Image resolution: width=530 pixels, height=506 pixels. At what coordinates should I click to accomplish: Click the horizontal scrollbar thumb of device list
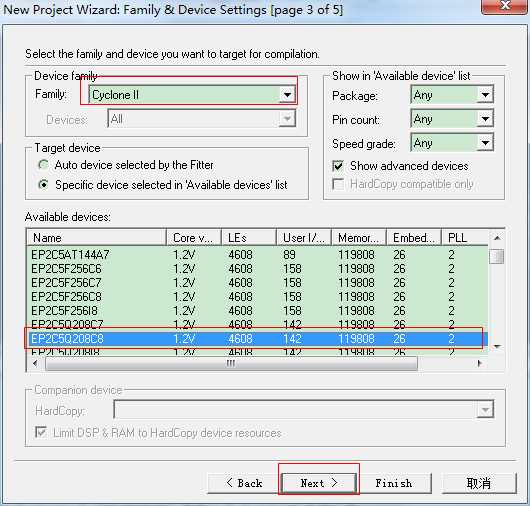[x=231, y=363]
